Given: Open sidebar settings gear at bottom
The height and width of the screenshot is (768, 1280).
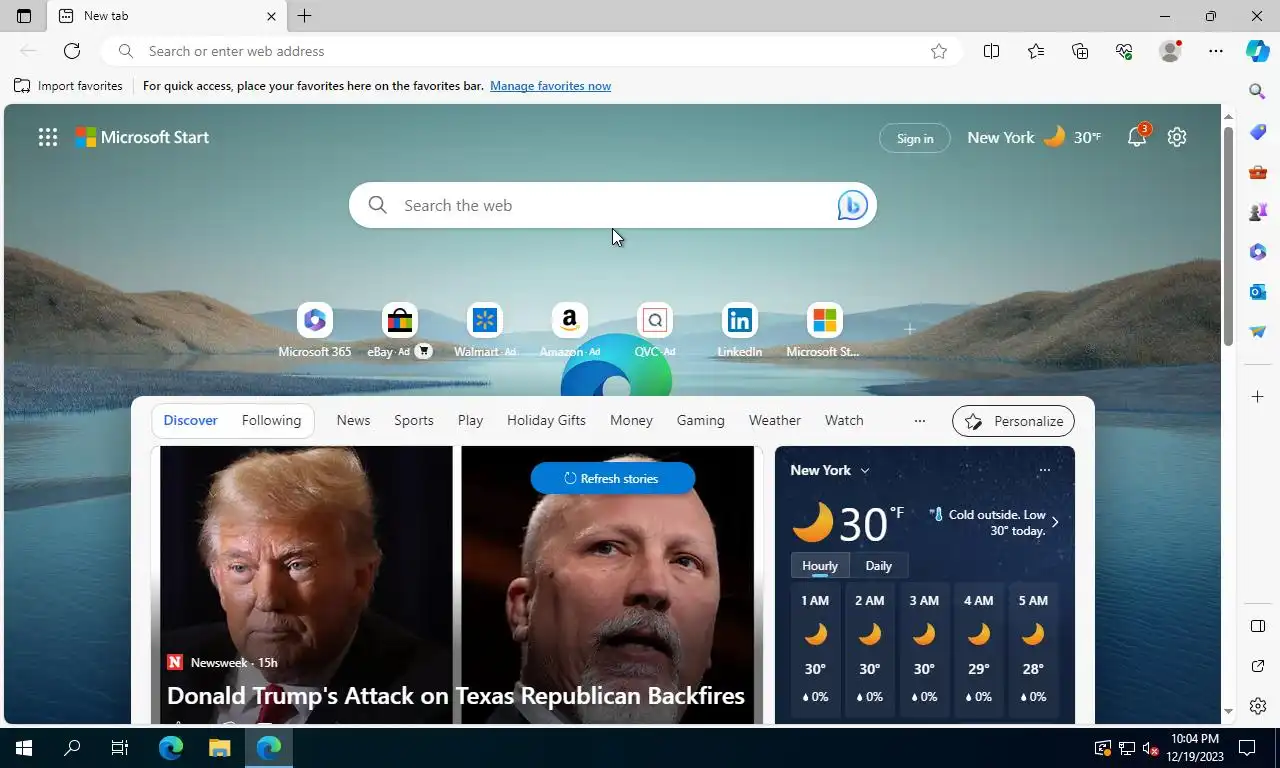Looking at the screenshot, I should [1258, 706].
